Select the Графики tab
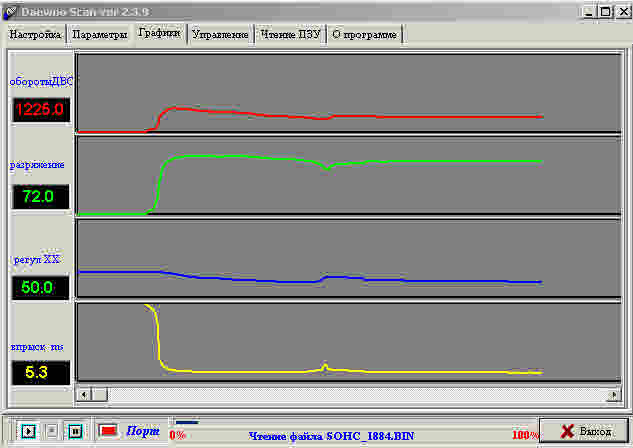Screen dimensions: 633x448 [x=160, y=33]
